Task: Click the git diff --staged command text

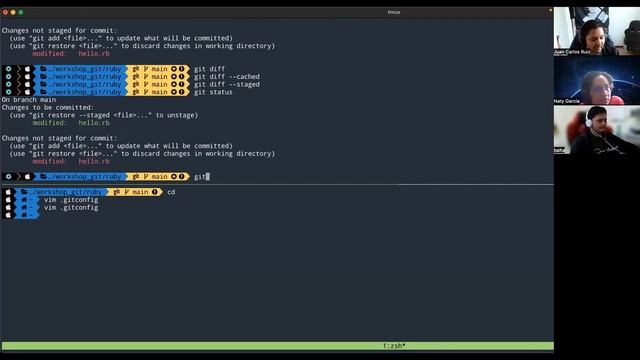Action: click(227, 84)
